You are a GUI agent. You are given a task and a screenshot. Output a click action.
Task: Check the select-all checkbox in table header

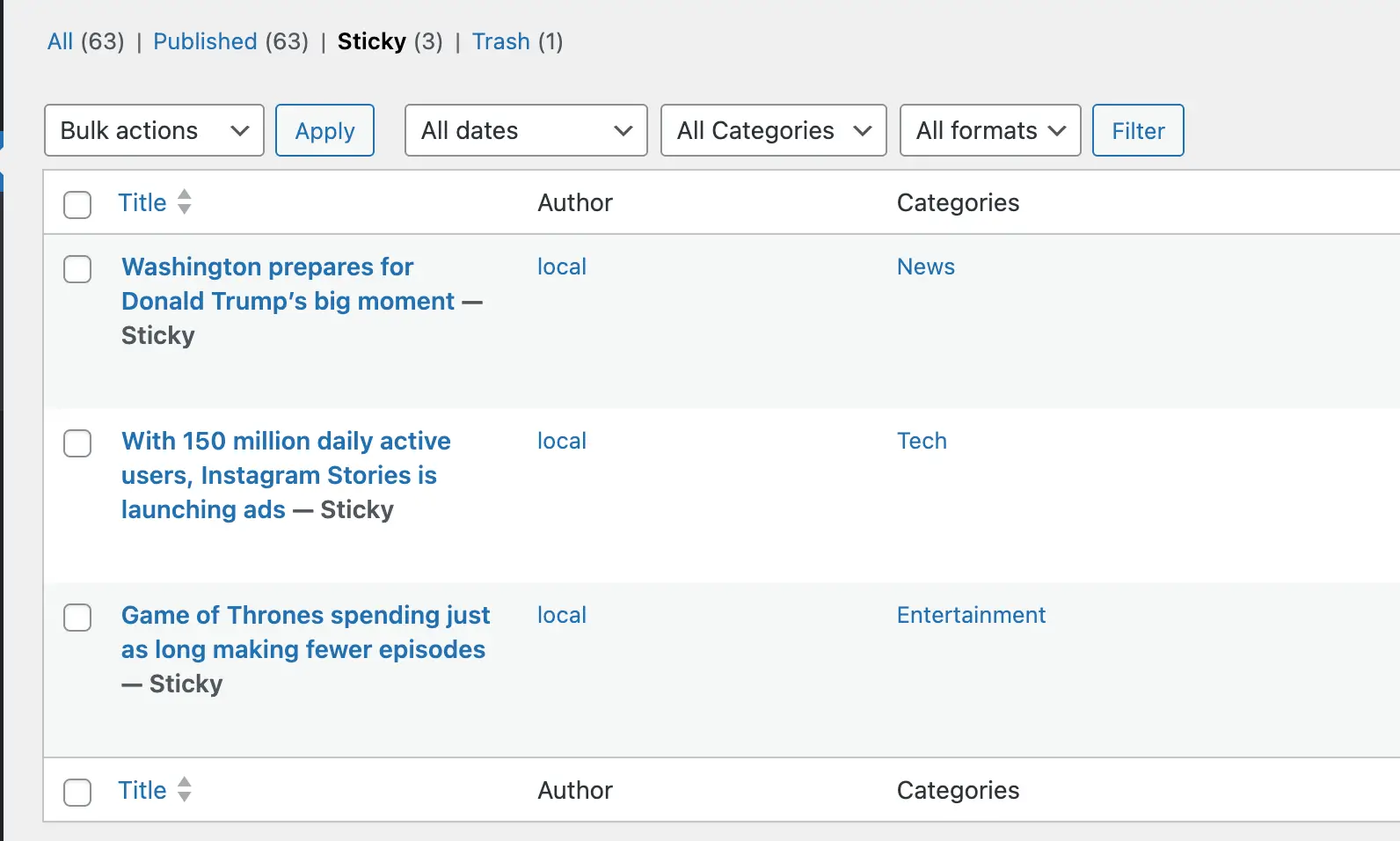[x=77, y=204]
